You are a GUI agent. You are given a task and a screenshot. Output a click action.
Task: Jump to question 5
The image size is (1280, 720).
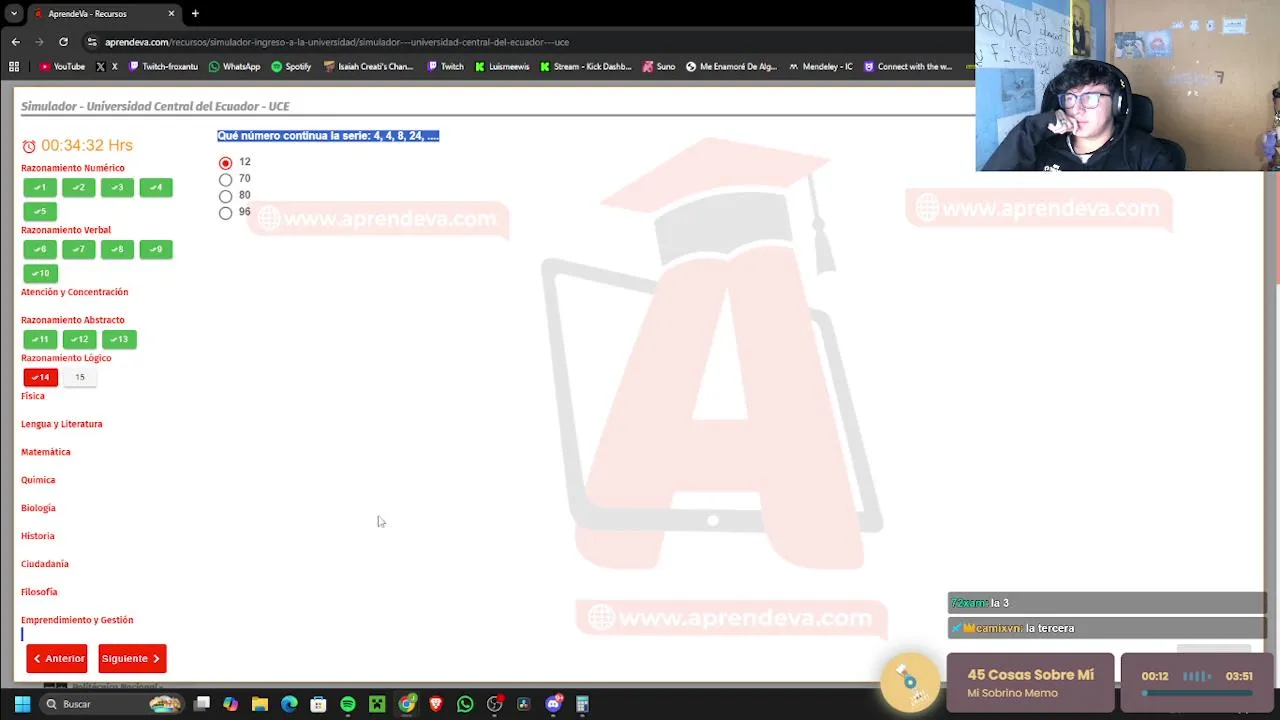point(40,211)
